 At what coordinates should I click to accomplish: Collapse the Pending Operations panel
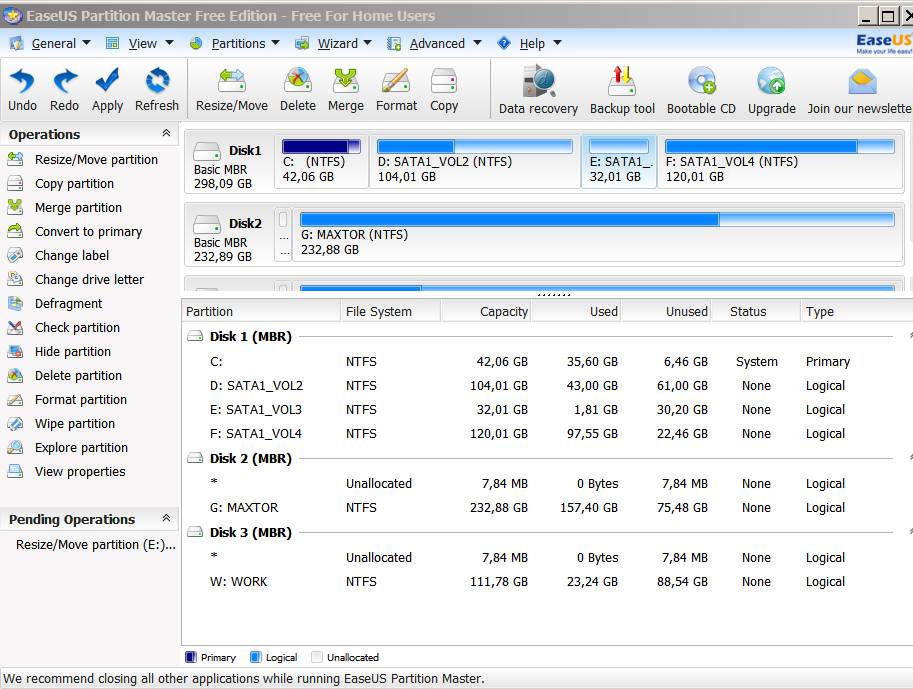click(166, 518)
